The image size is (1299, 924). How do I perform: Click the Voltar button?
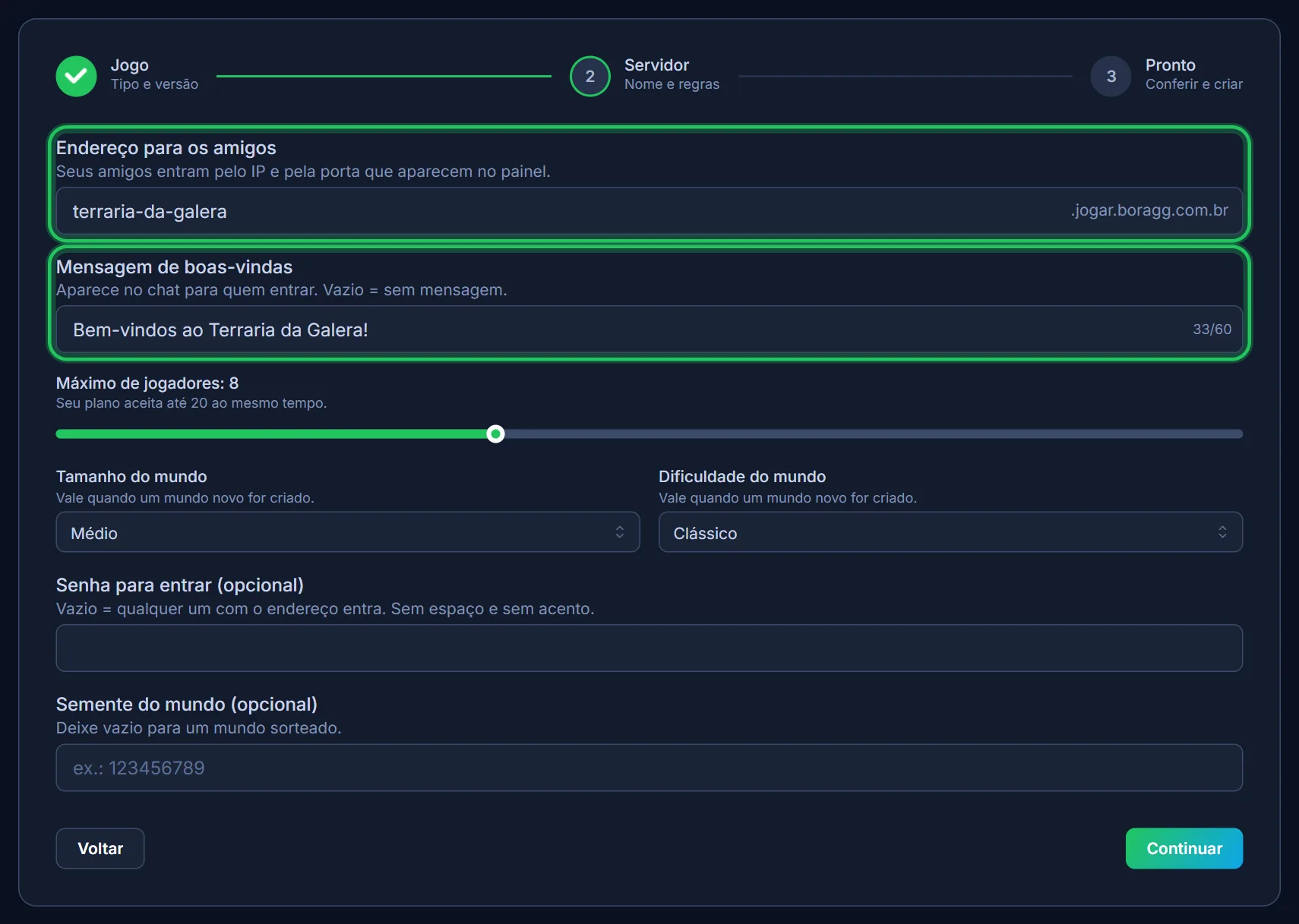click(100, 848)
